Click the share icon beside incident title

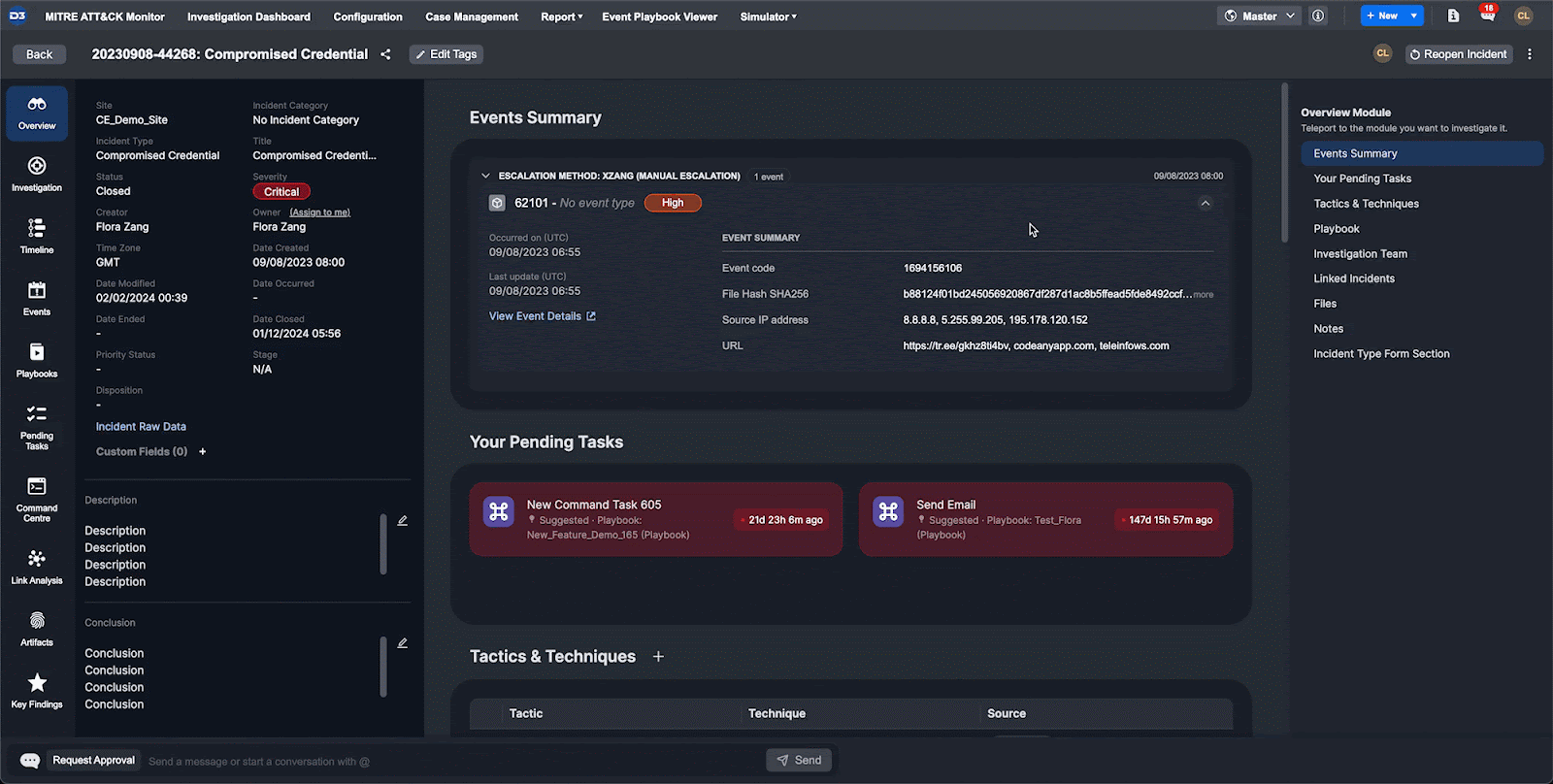385,54
